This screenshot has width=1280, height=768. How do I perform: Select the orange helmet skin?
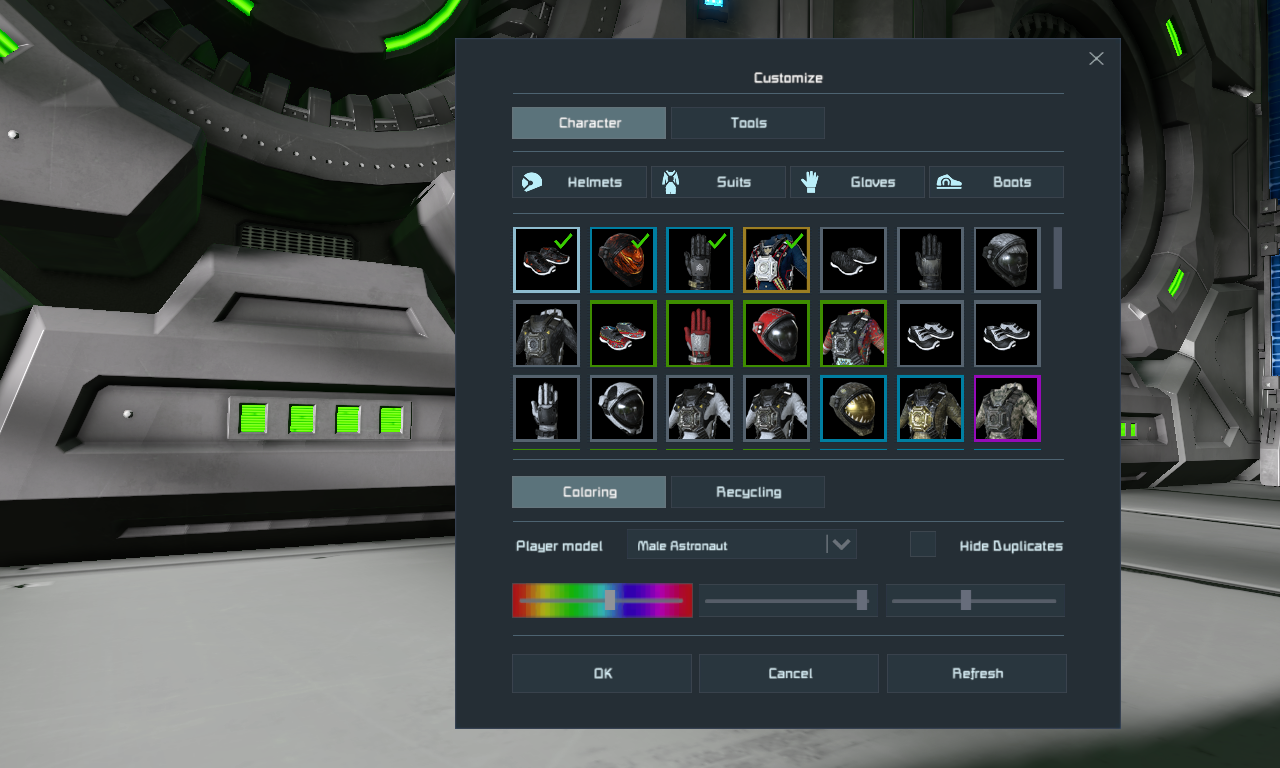(x=623, y=260)
